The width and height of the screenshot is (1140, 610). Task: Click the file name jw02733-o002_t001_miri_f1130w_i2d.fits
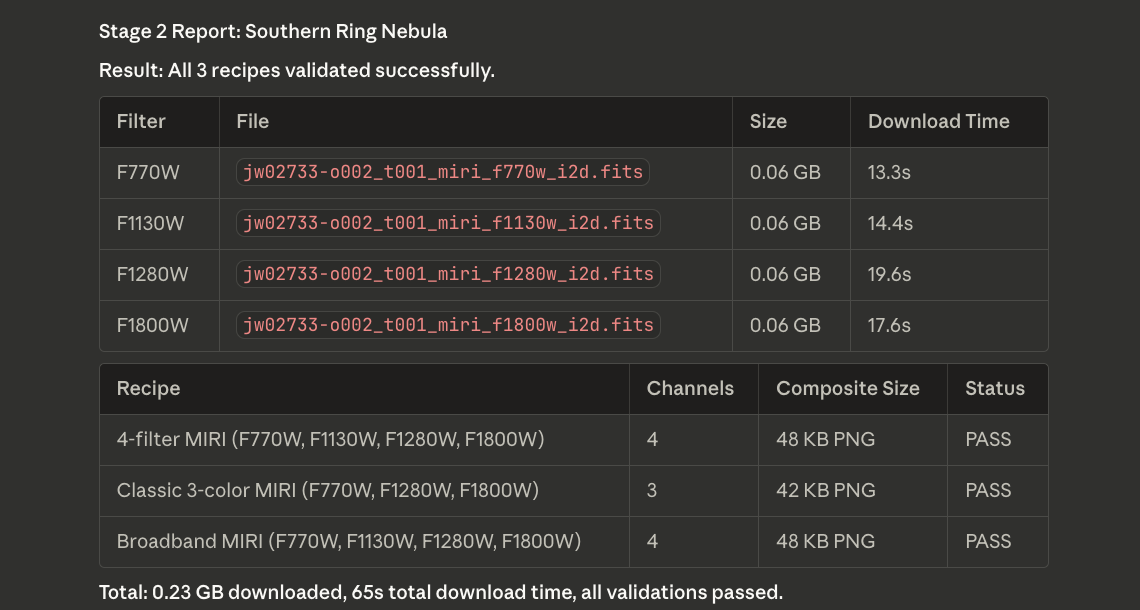pos(448,223)
